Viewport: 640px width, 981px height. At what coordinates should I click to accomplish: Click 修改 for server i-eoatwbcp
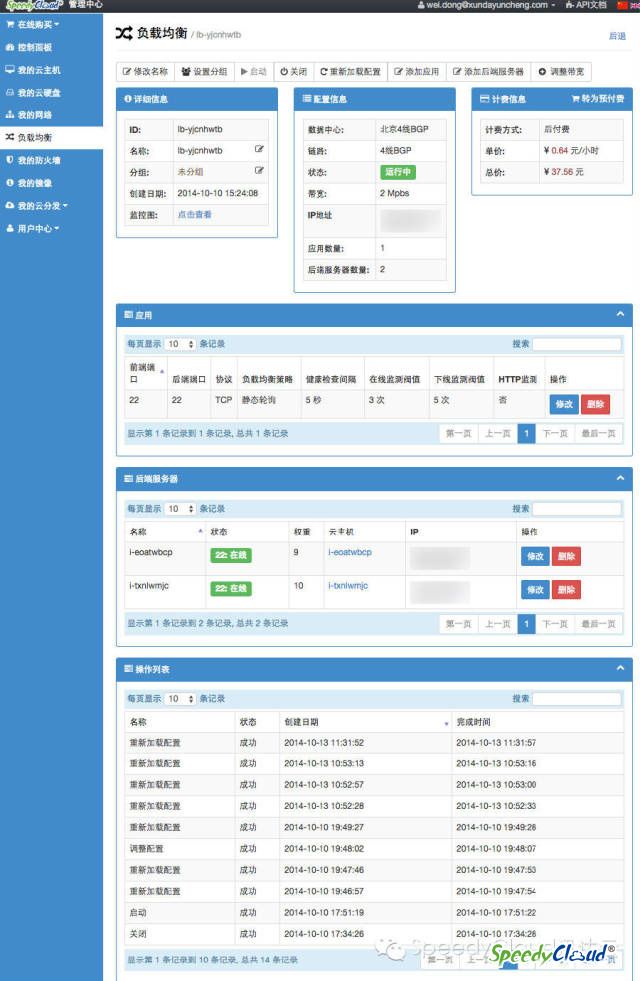[x=535, y=556]
